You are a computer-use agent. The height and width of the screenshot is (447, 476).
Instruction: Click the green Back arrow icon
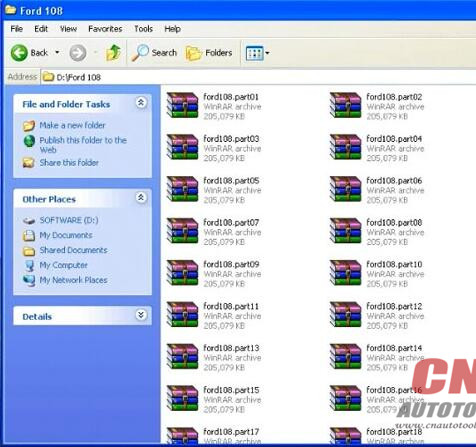click(x=19, y=53)
